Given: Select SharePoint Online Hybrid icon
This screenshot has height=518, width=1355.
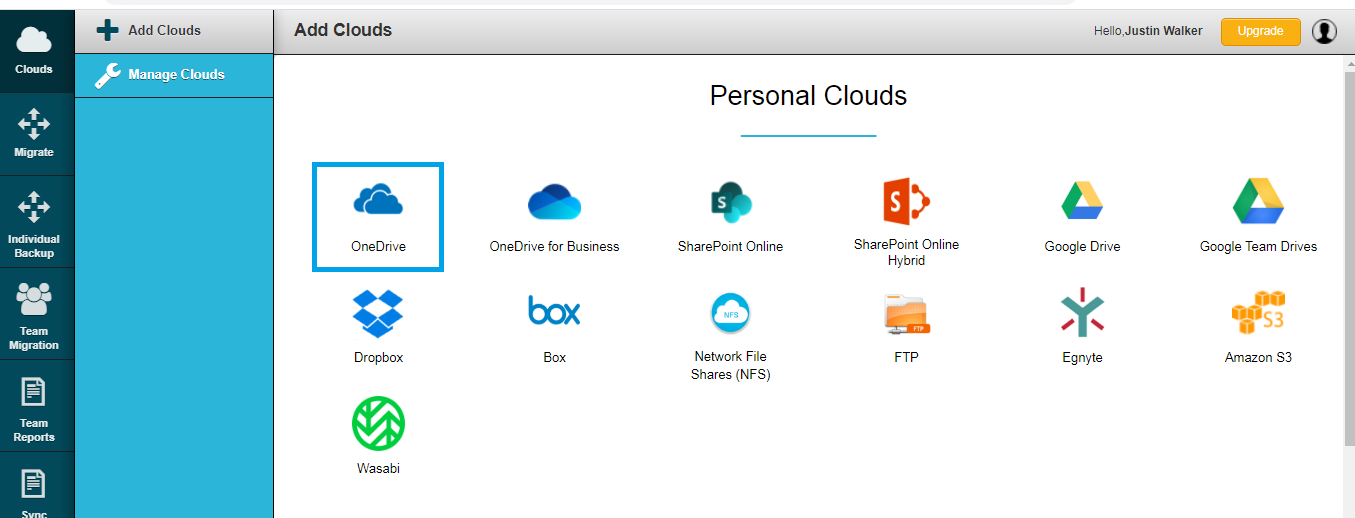Looking at the screenshot, I should click(x=906, y=201).
